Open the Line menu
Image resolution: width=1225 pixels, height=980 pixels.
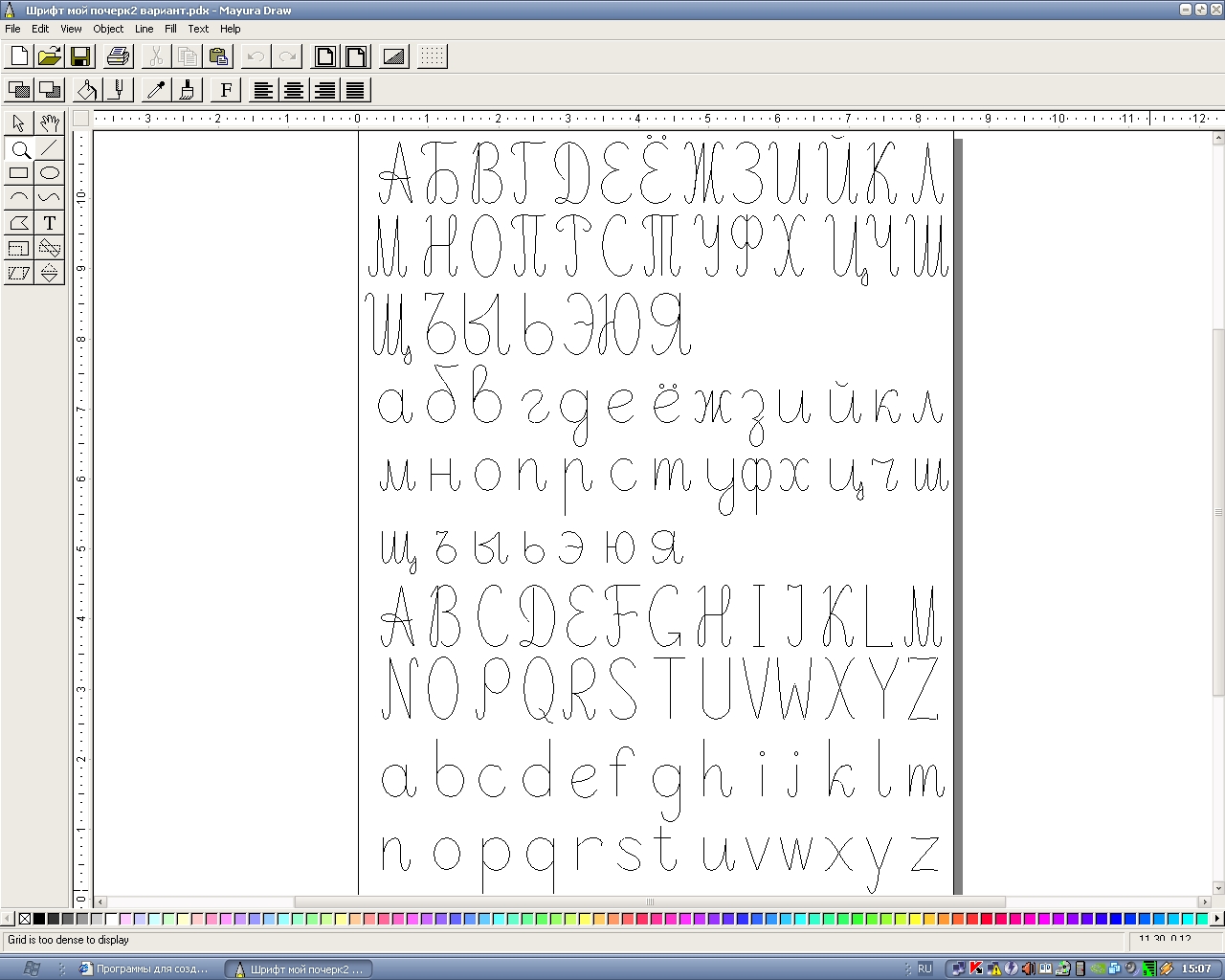145,29
